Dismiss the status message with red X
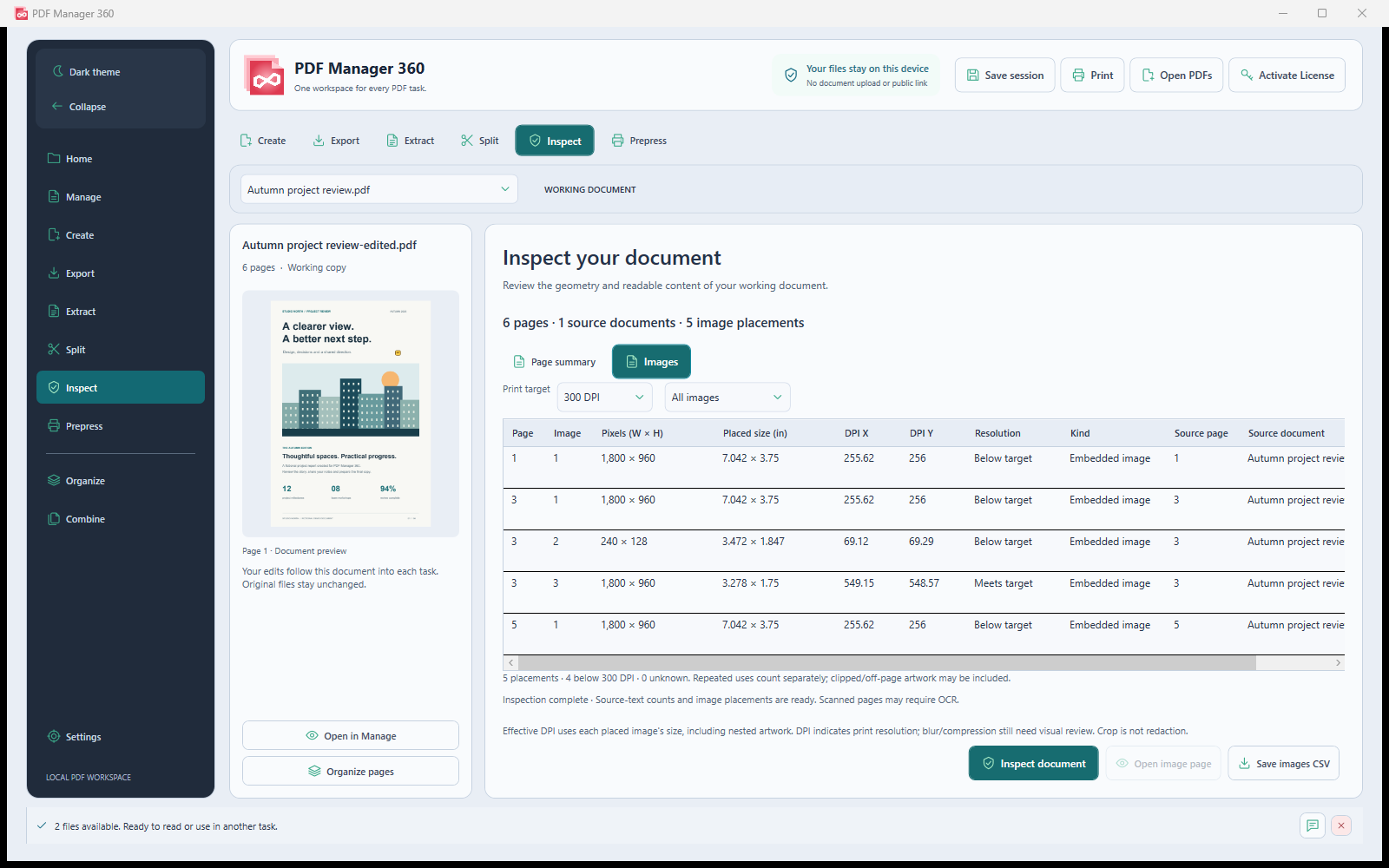This screenshot has height=868, width=1389. [1341, 825]
